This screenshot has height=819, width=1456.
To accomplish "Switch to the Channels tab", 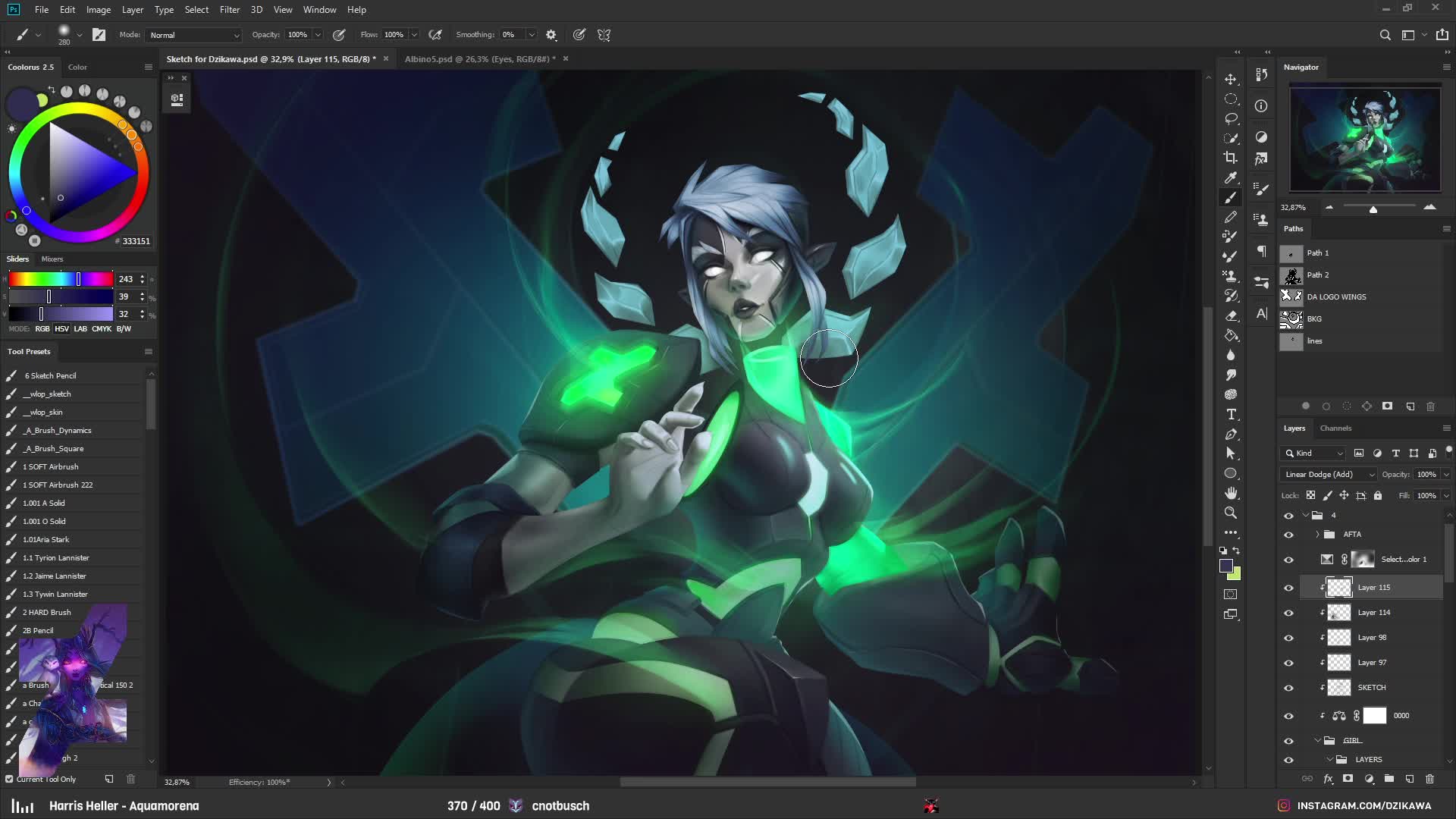I will 1335,428.
